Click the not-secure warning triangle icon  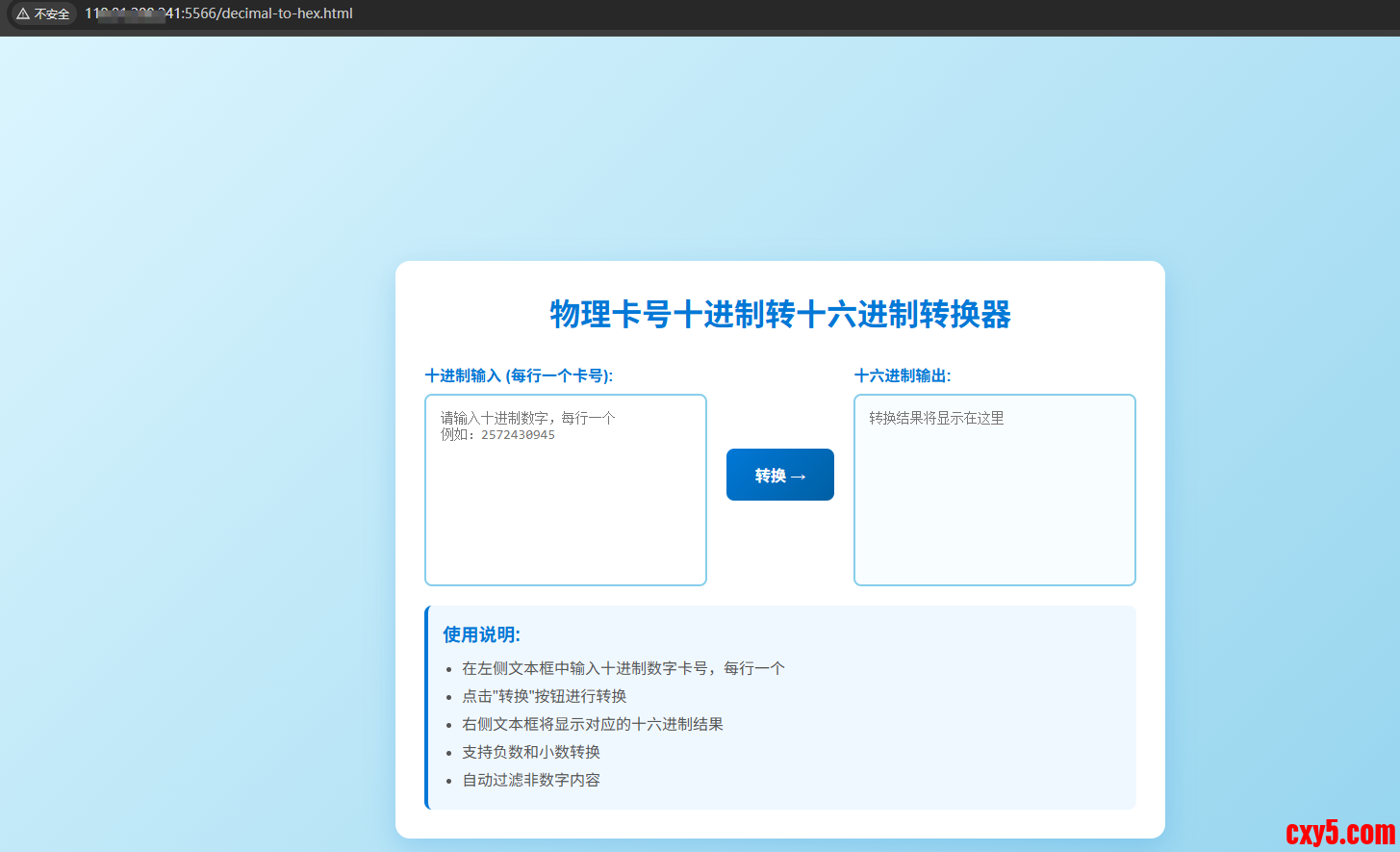coord(23,13)
